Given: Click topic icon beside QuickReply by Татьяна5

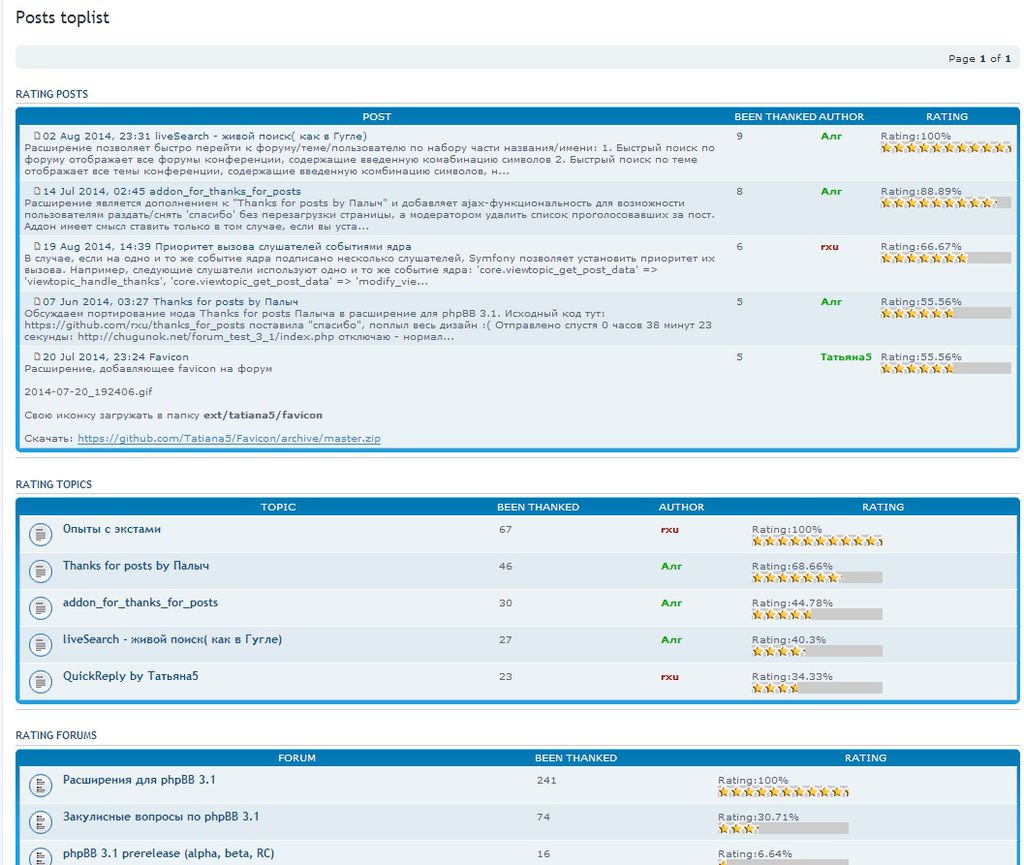Looking at the screenshot, I should pos(40,682).
